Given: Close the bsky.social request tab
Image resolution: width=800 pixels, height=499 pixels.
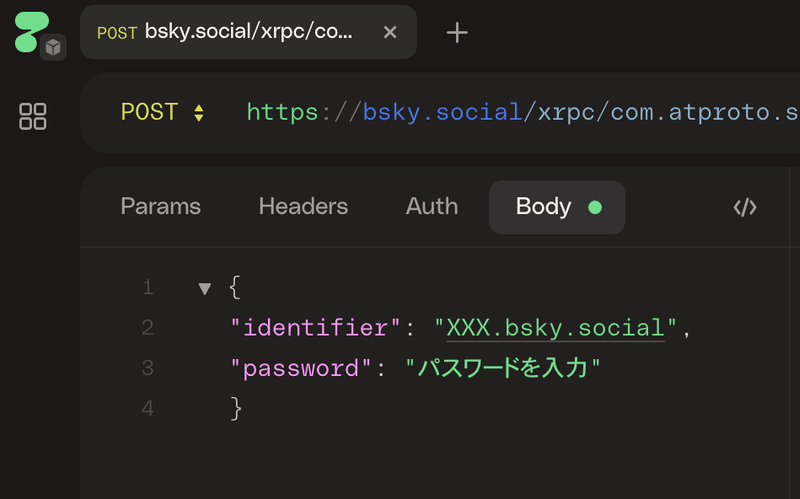Looking at the screenshot, I should click(390, 32).
